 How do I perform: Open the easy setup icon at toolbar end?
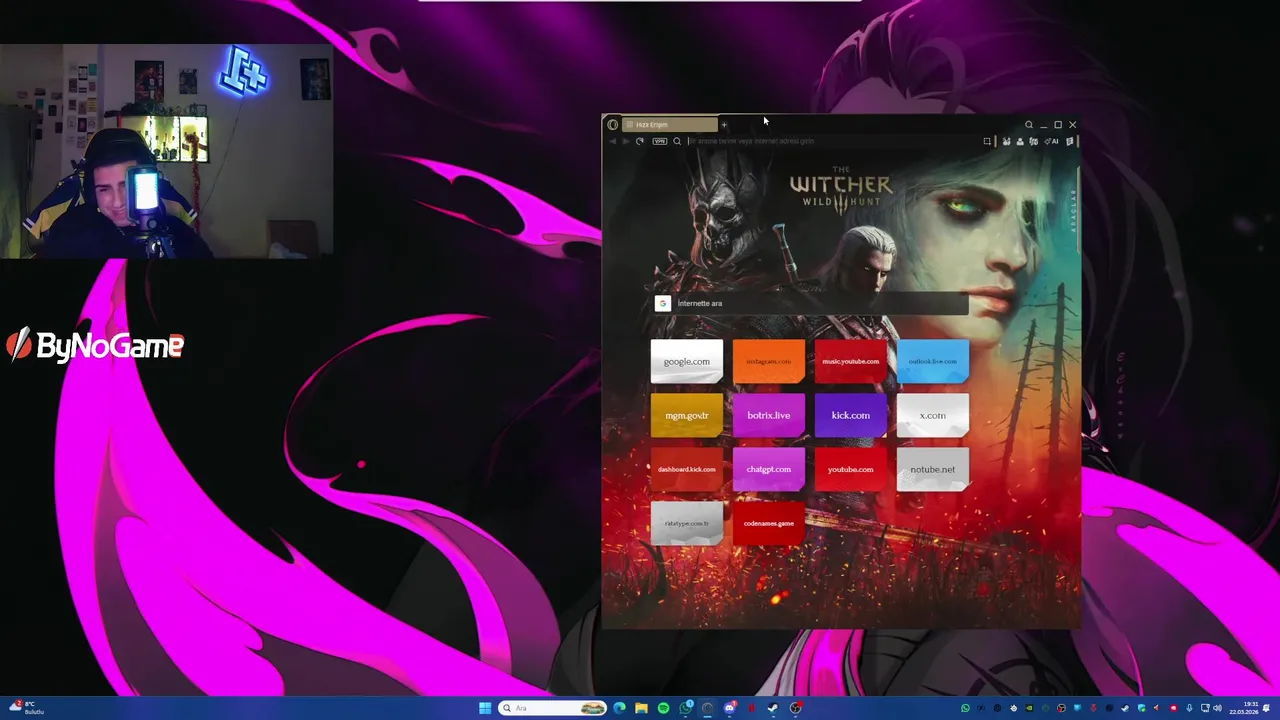(x=1070, y=141)
